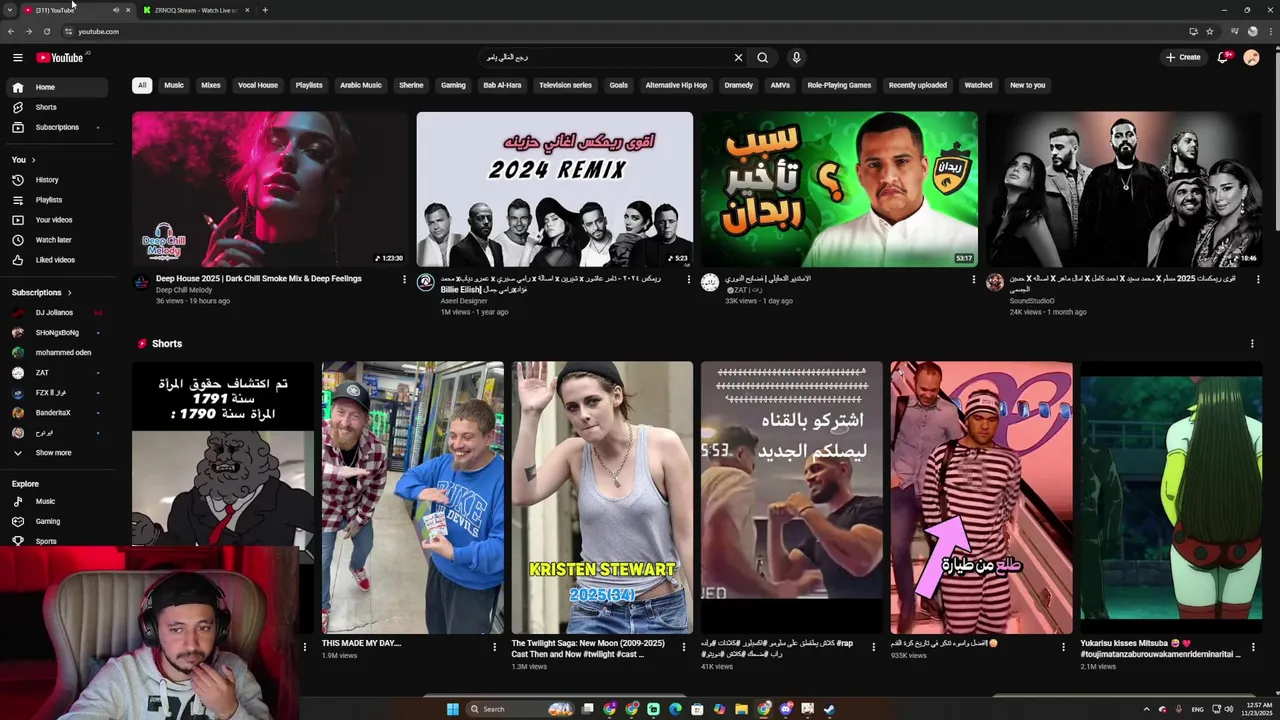Open the YouTube hamburger guide menu
This screenshot has height=720, width=1280.
click(x=17, y=58)
